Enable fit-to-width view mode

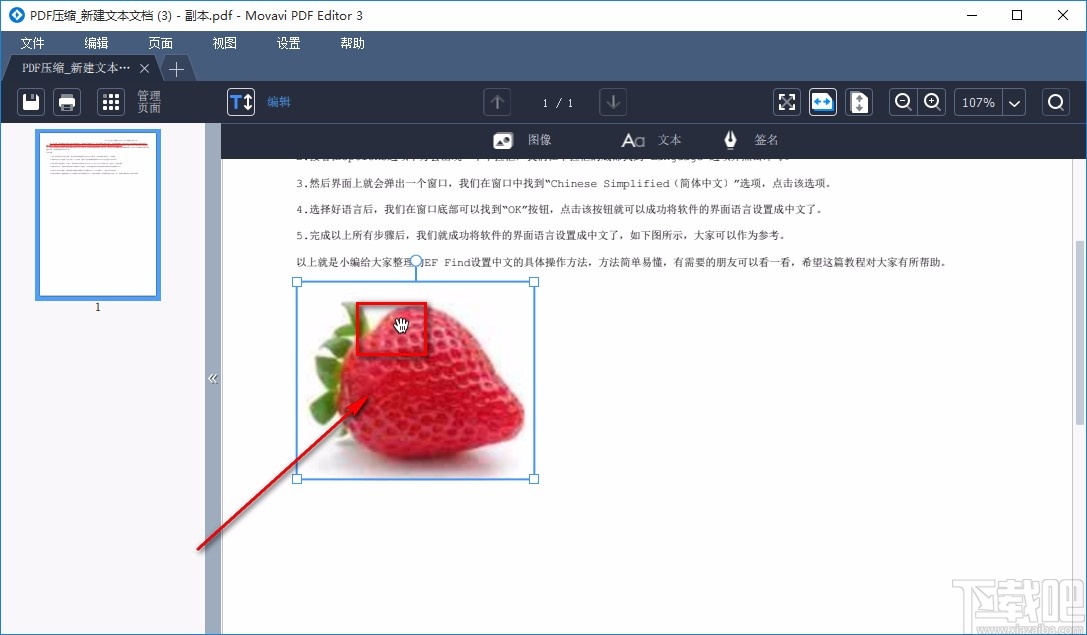coord(822,101)
